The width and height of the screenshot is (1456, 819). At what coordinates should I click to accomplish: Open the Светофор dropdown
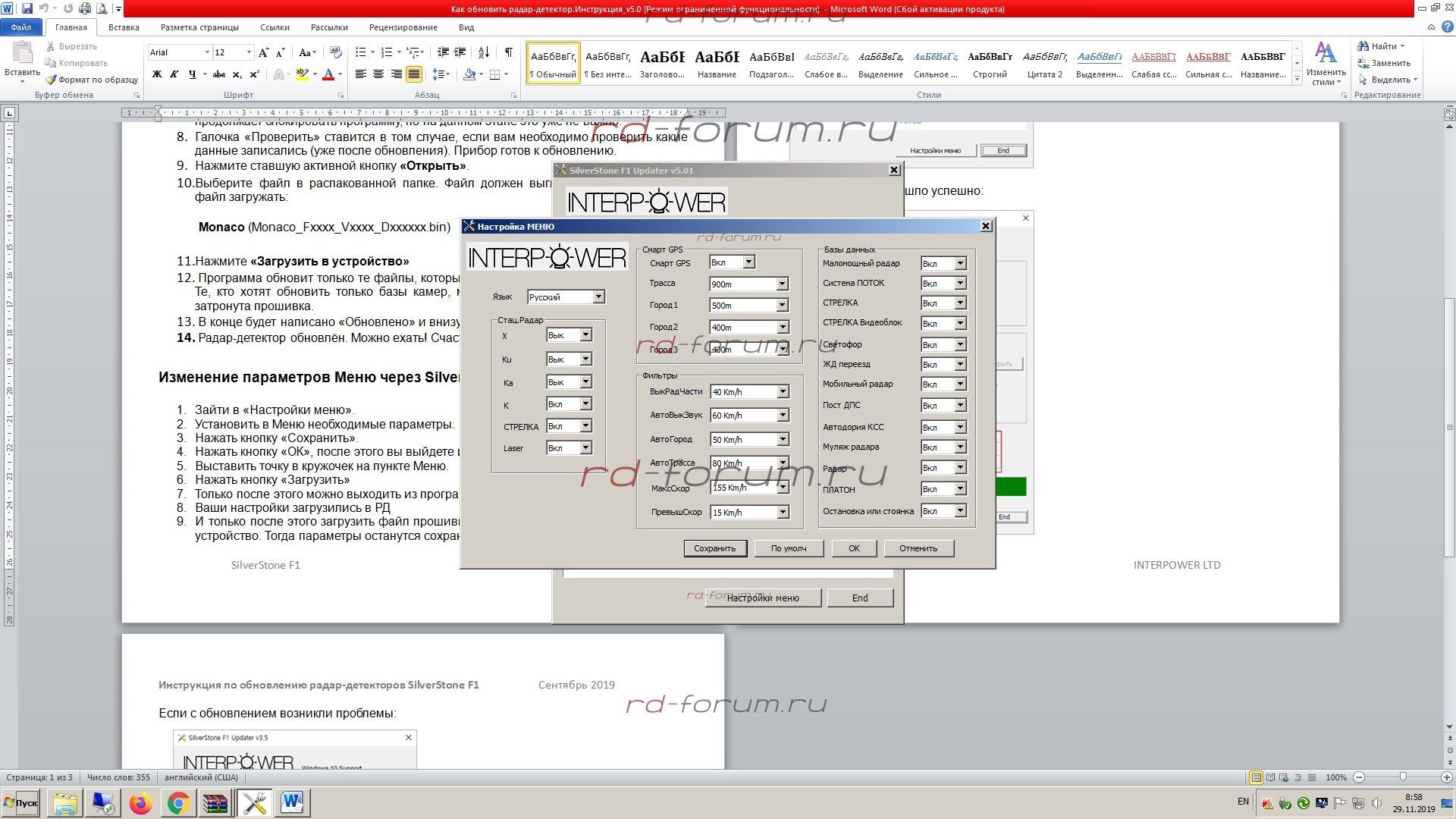[960, 345]
